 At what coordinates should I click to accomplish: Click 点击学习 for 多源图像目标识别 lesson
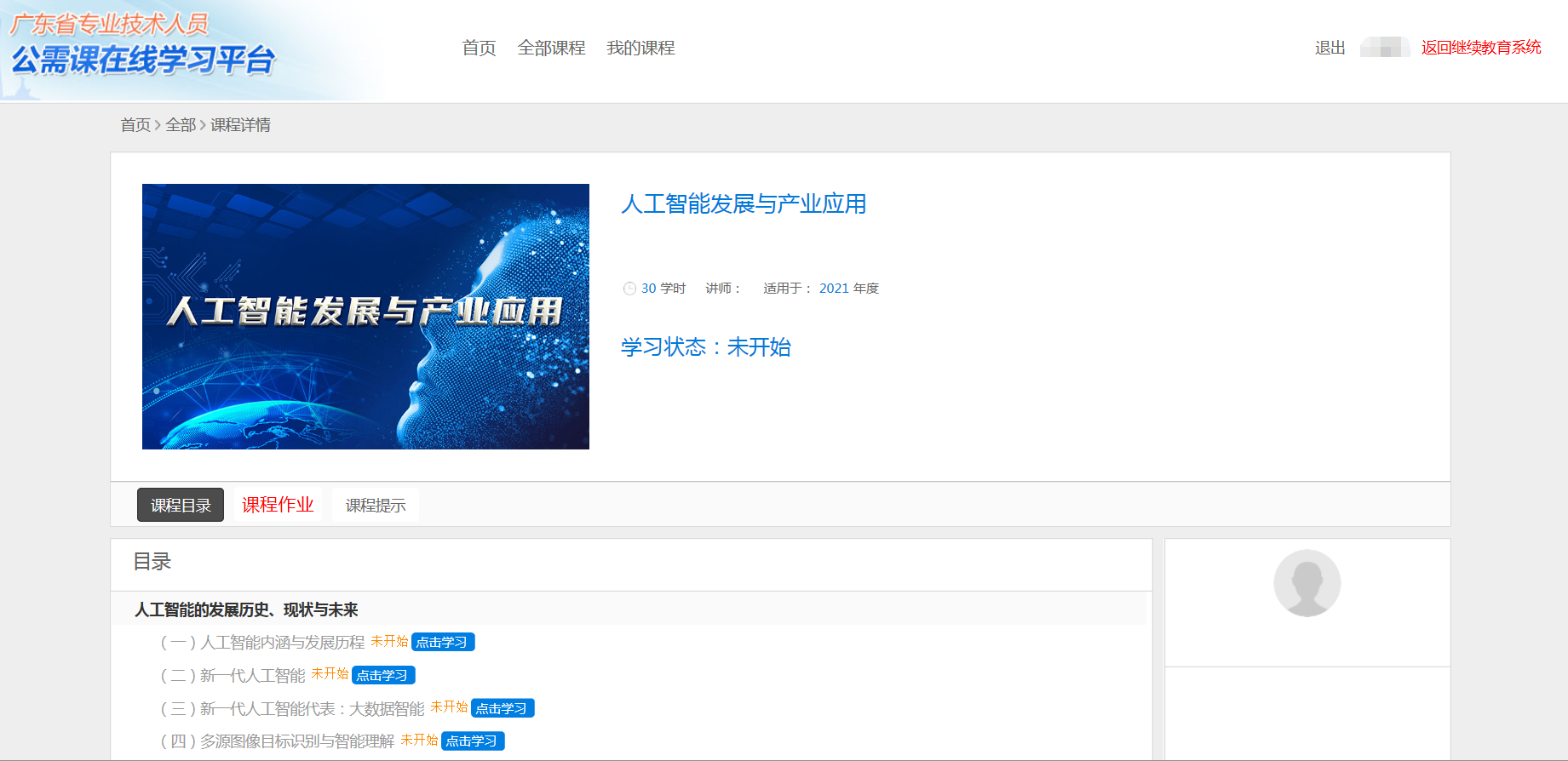click(473, 741)
